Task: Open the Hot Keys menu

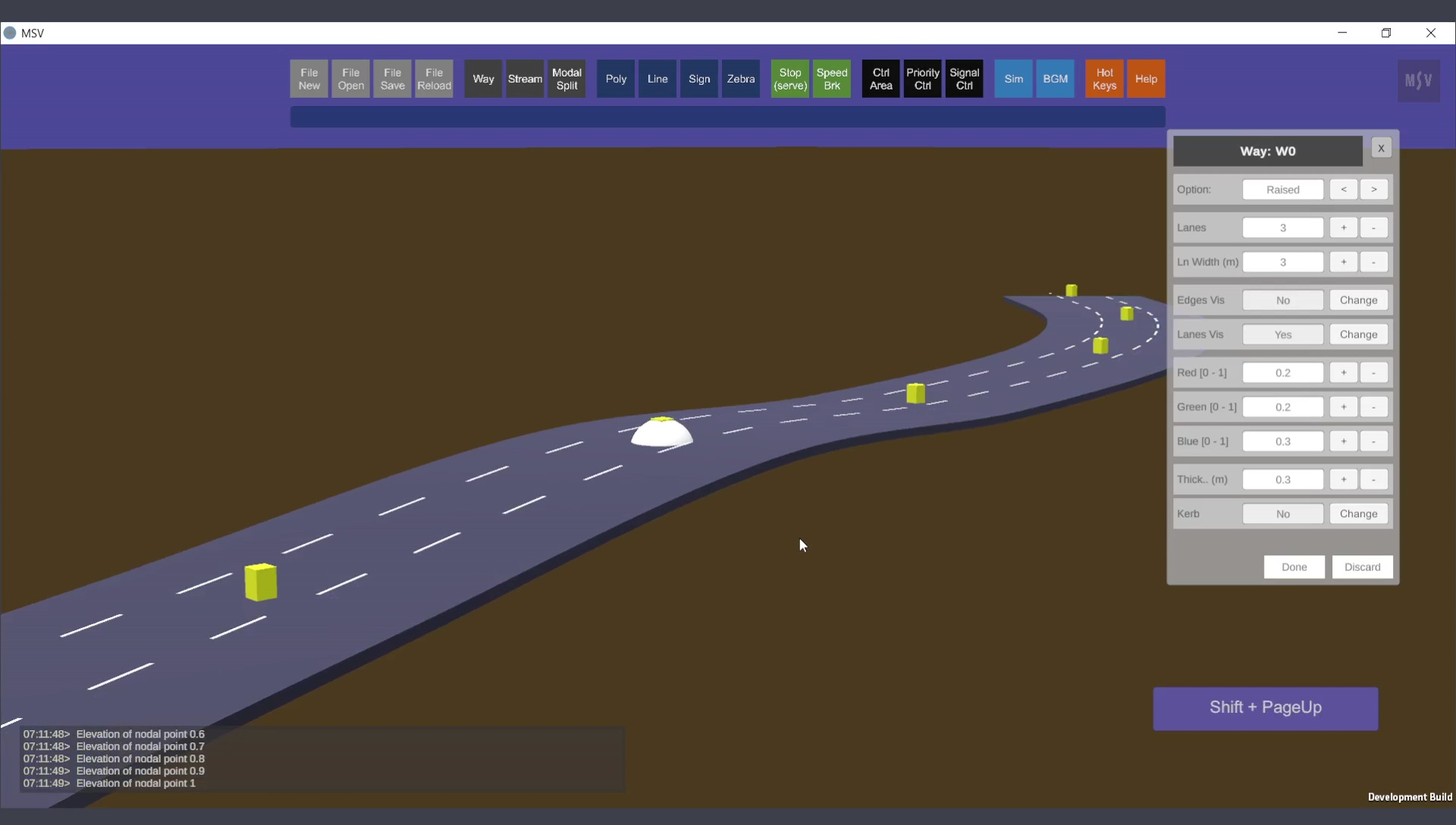Action: (x=1104, y=79)
